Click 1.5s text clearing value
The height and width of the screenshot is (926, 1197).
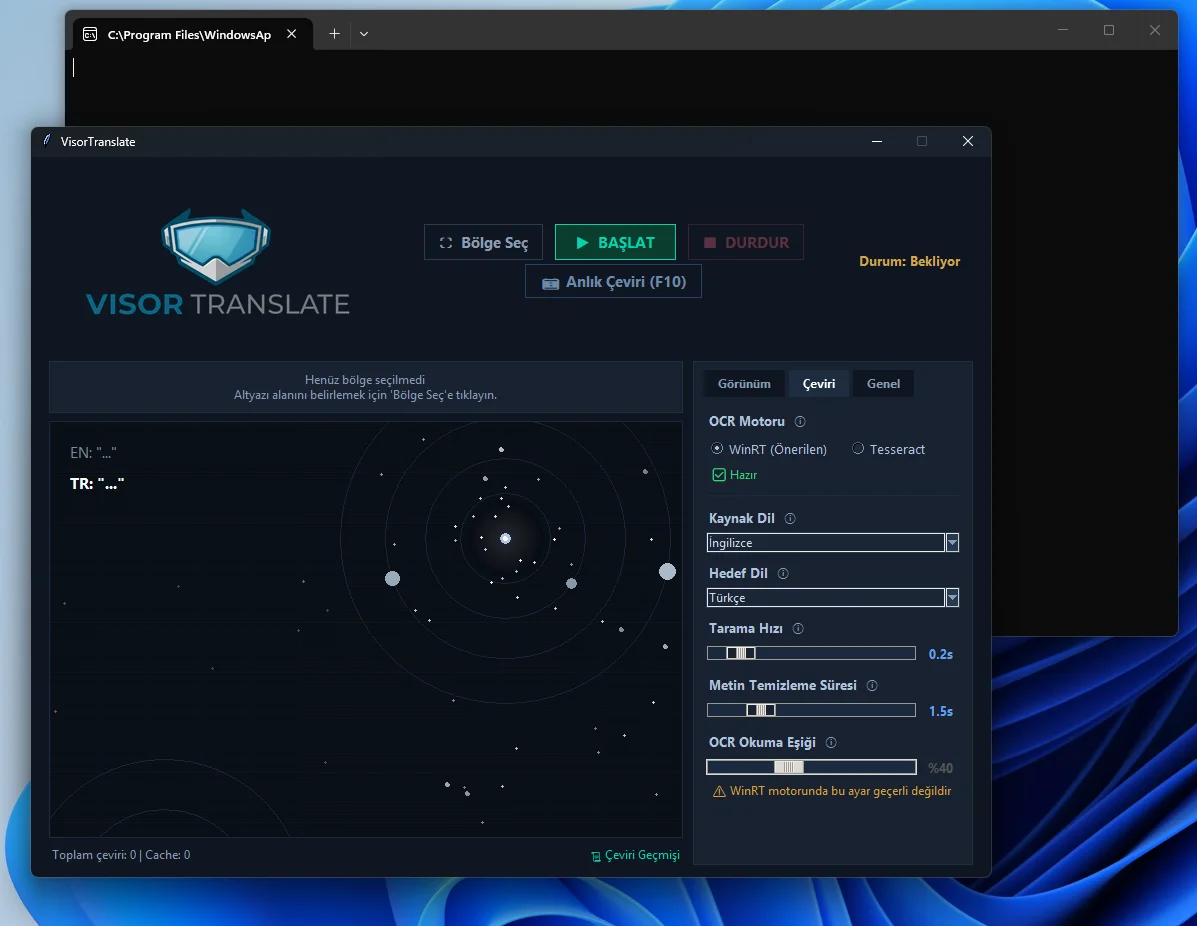940,711
